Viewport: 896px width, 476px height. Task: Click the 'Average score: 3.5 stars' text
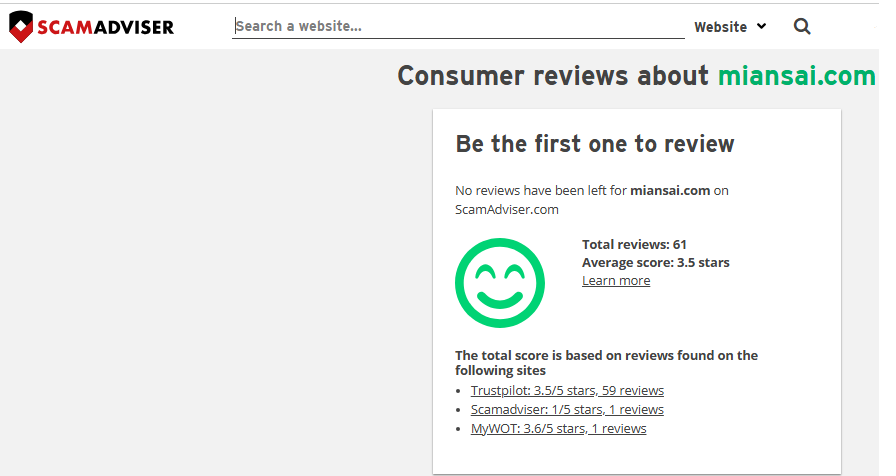[x=655, y=263]
